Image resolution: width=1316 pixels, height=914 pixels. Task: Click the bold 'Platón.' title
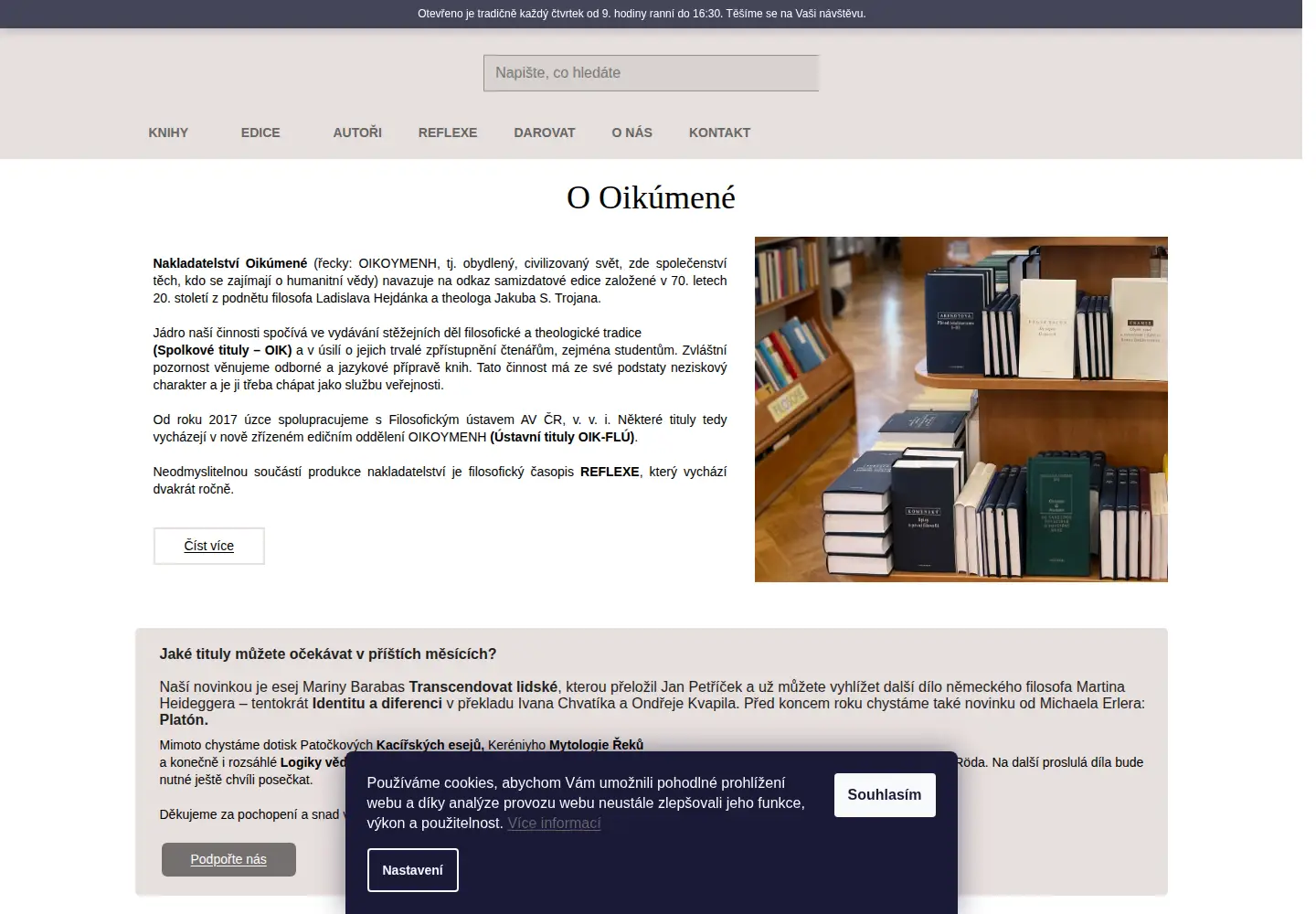click(184, 720)
